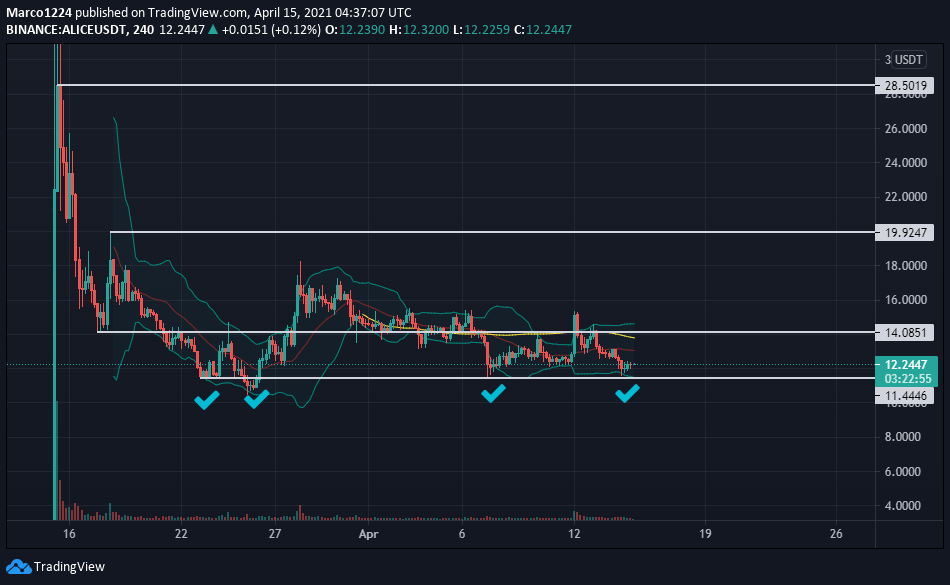Click the second blue checkmark near March 26
Screen dimensions: 950x585
pyautogui.click(x=256, y=399)
